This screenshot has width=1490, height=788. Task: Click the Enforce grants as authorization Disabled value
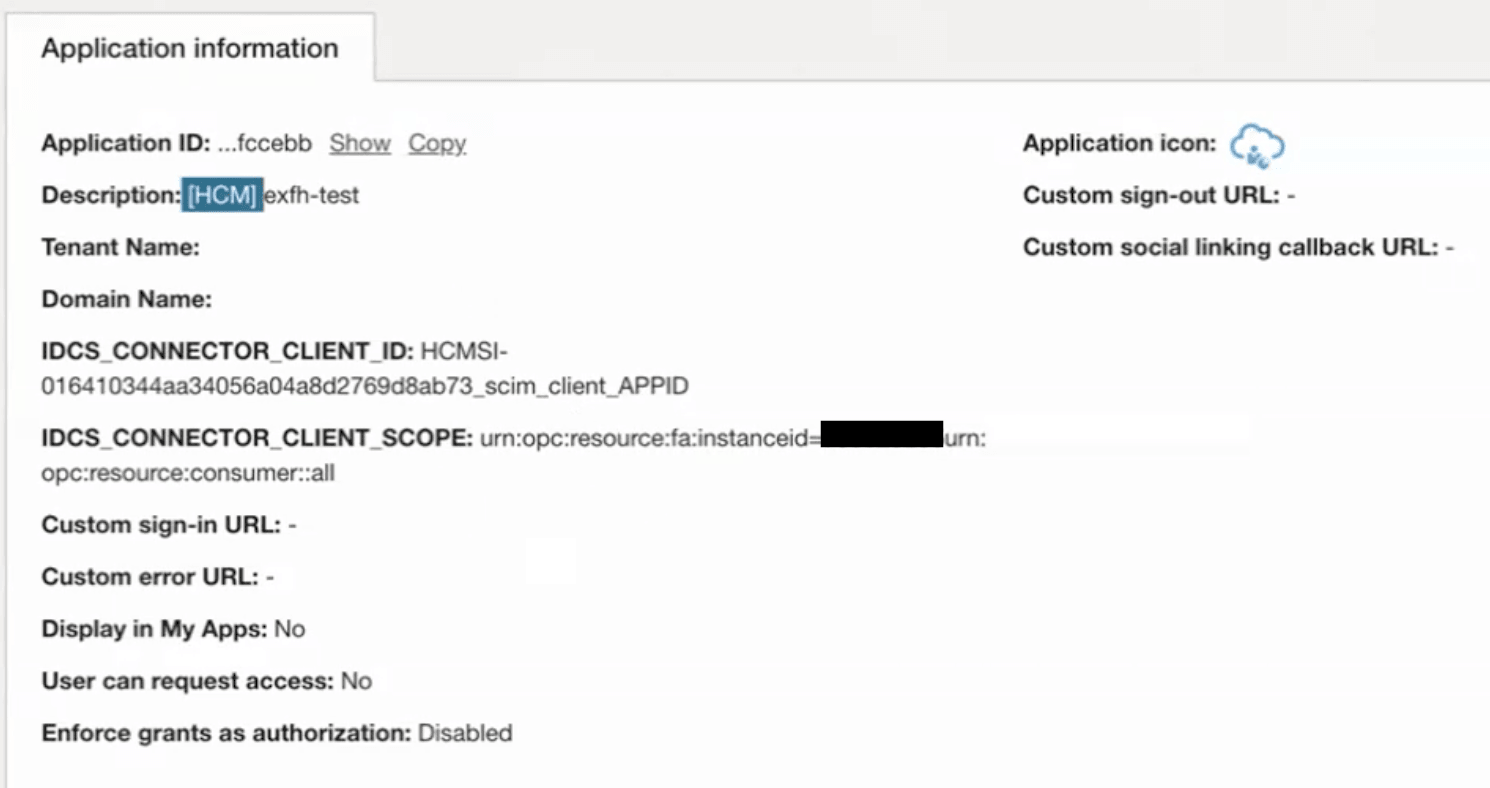466,733
